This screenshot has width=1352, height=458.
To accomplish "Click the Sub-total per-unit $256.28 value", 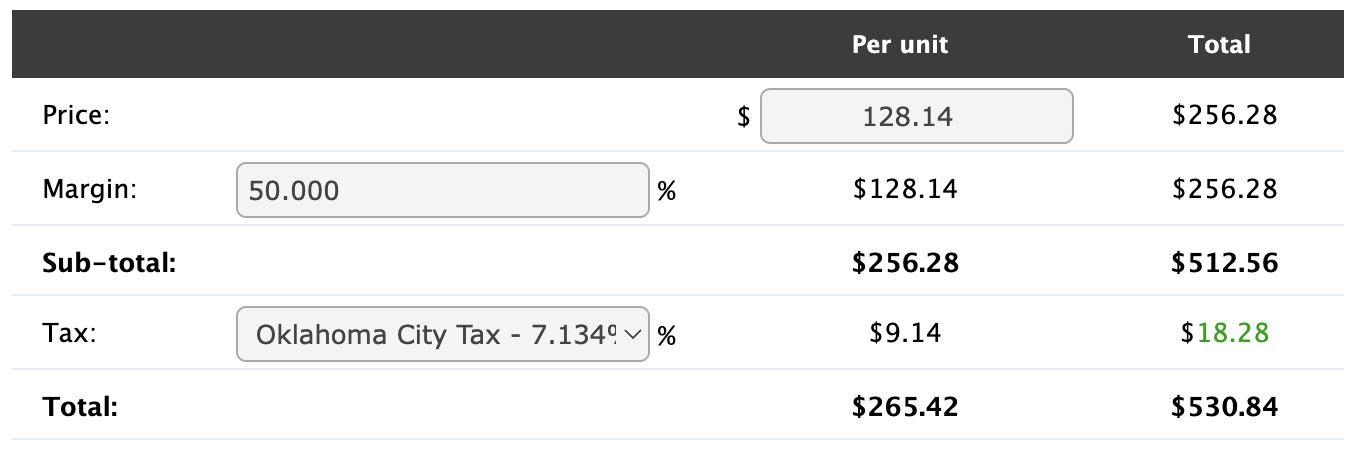I will 905,262.
